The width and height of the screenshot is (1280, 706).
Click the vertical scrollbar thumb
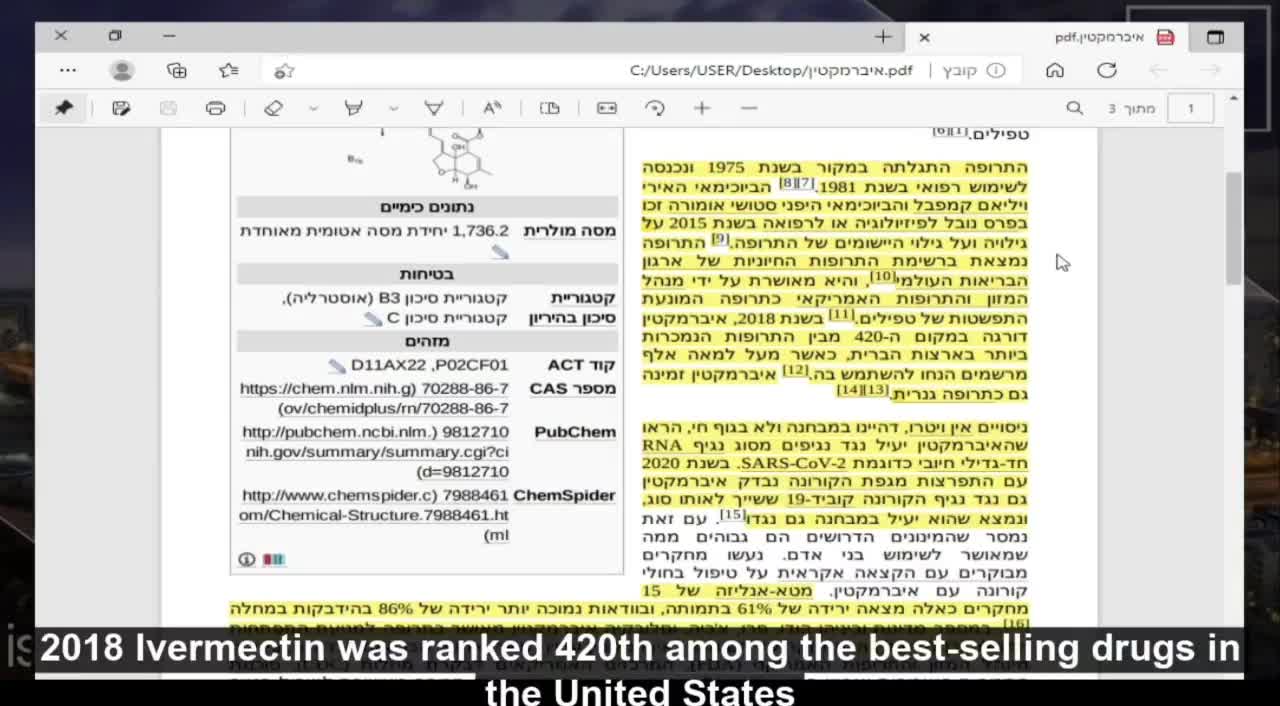(x=1234, y=227)
